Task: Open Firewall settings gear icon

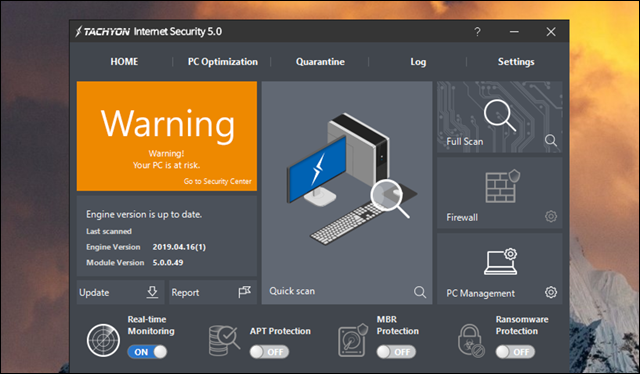Action: click(x=551, y=216)
